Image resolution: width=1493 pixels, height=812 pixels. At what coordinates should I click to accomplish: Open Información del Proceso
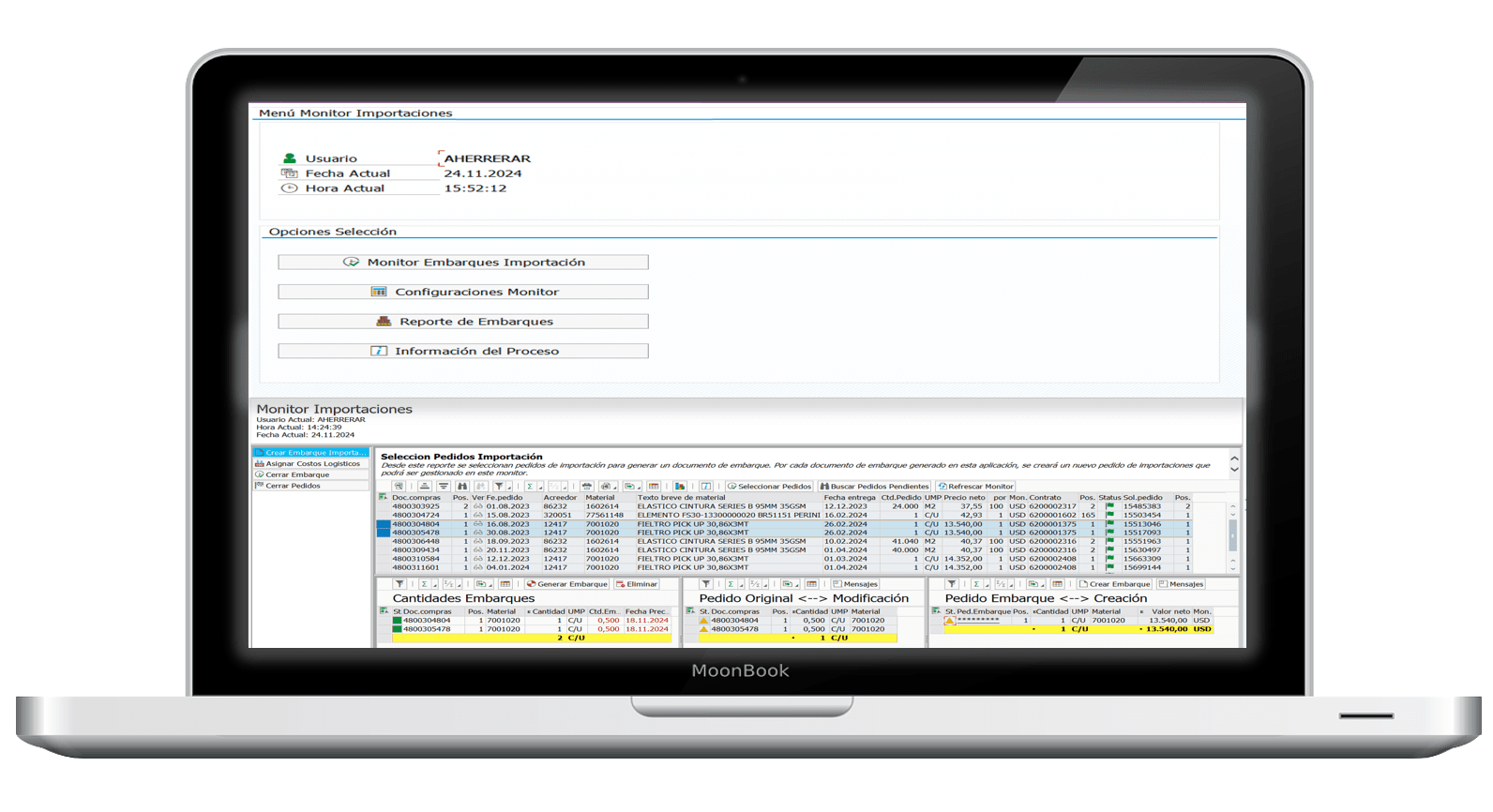(x=462, y=351)
